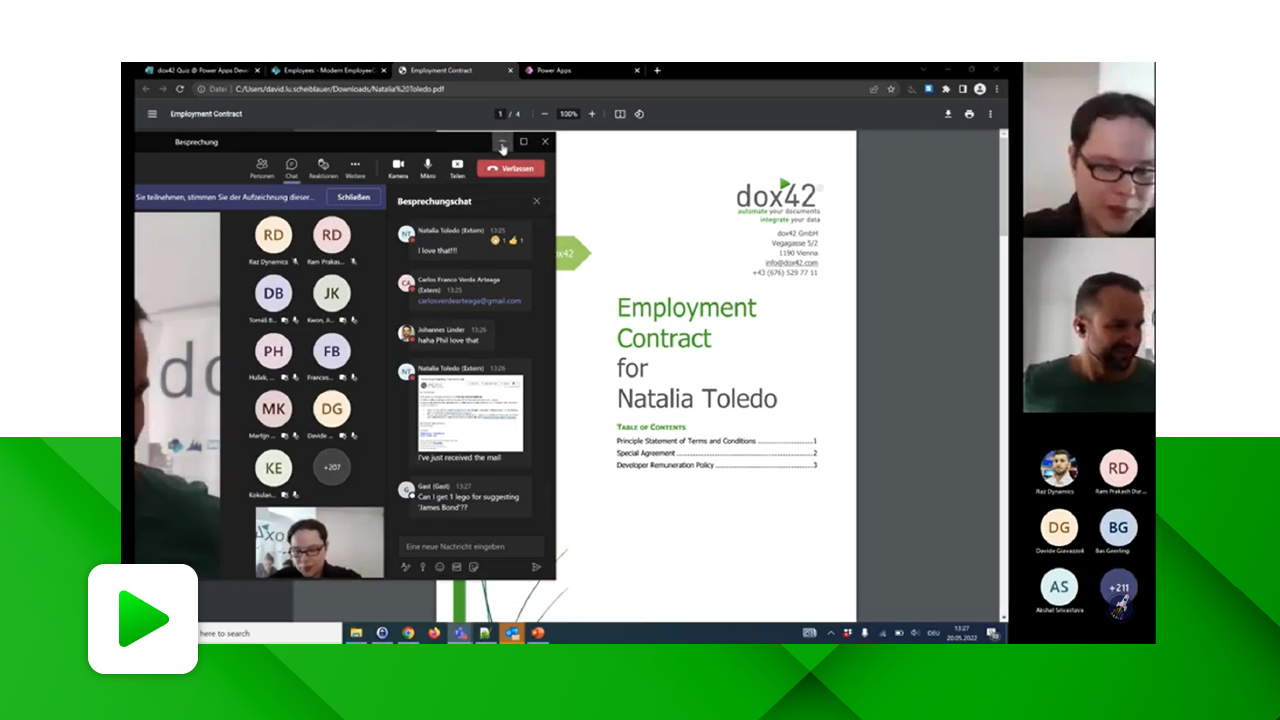The image size is (1280, 720).
Task: Open Reaktionen in meeting toolbar
Action: coord(323,168)
